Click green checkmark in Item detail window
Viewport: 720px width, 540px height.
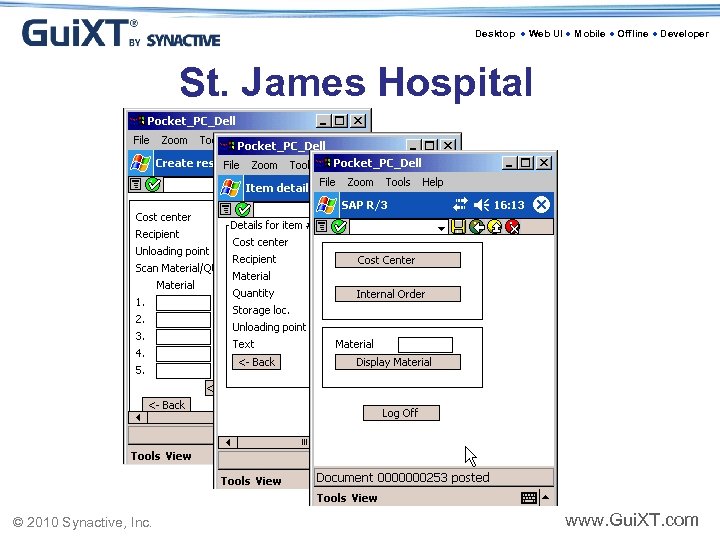click(x=243, y=209)
